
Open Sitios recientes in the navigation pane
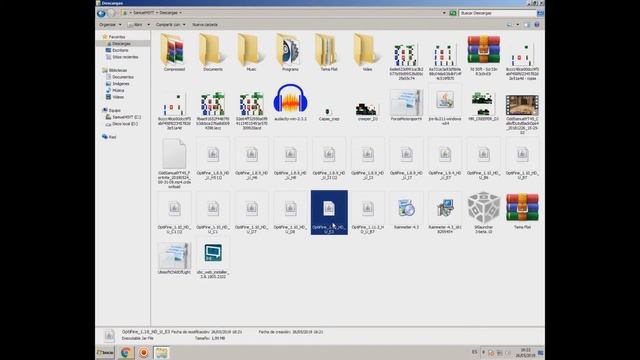coord(122,57)
